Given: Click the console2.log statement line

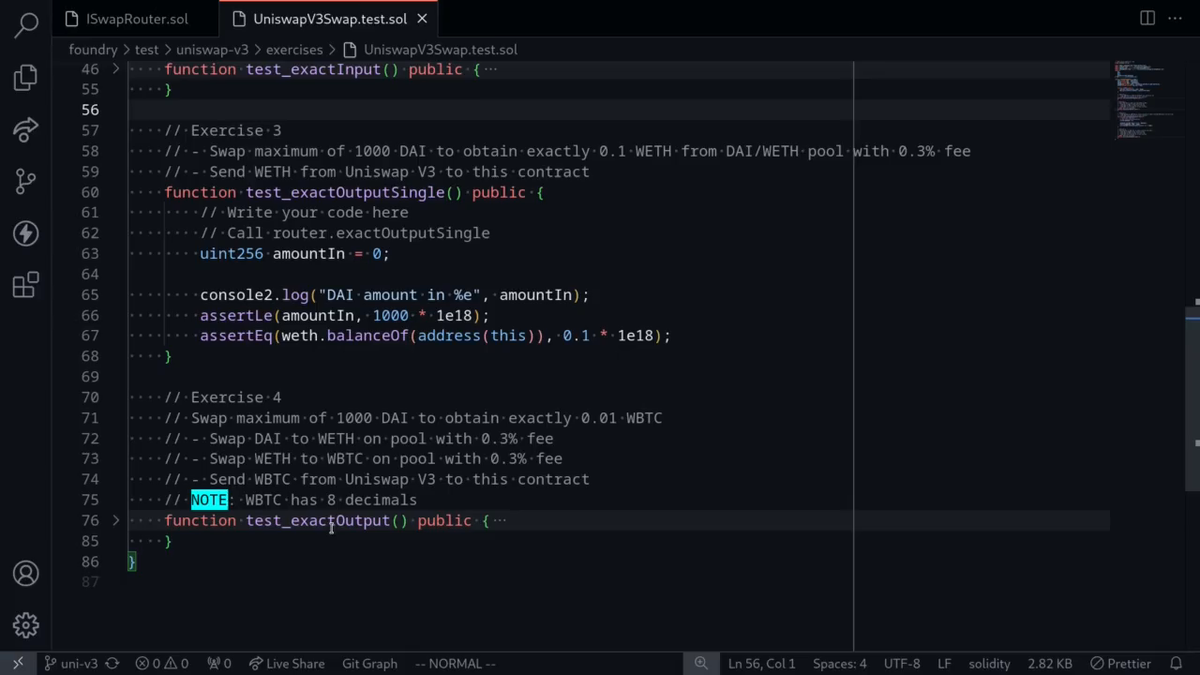Looking at the screenshot, I should 394,295.
